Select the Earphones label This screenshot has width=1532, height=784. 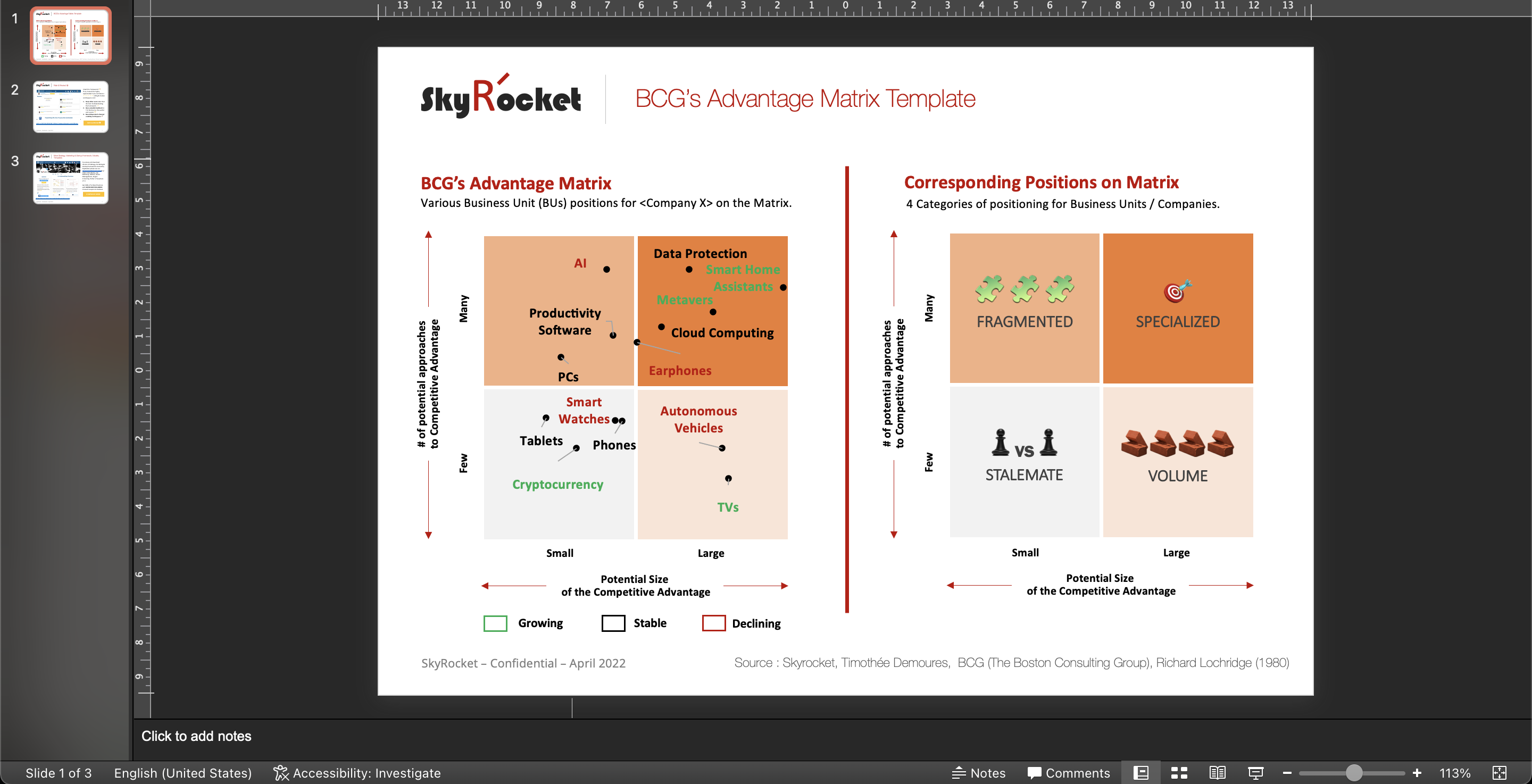(x=680, y=371)
